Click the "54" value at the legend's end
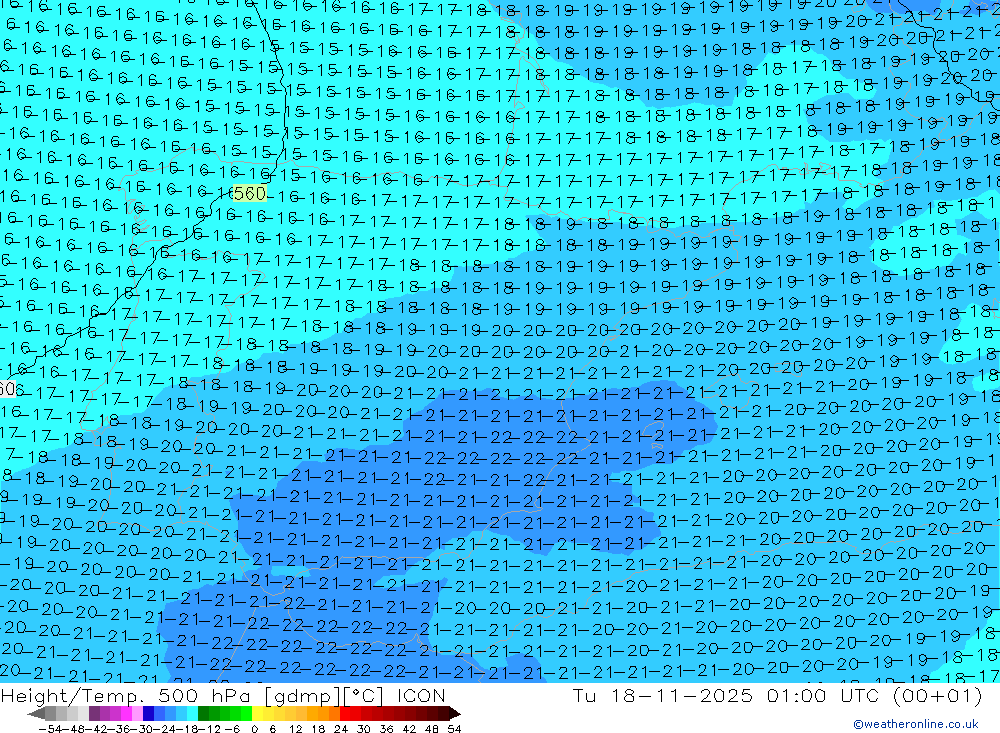This screenshot has width=1000, height=733. pos(454,729)
